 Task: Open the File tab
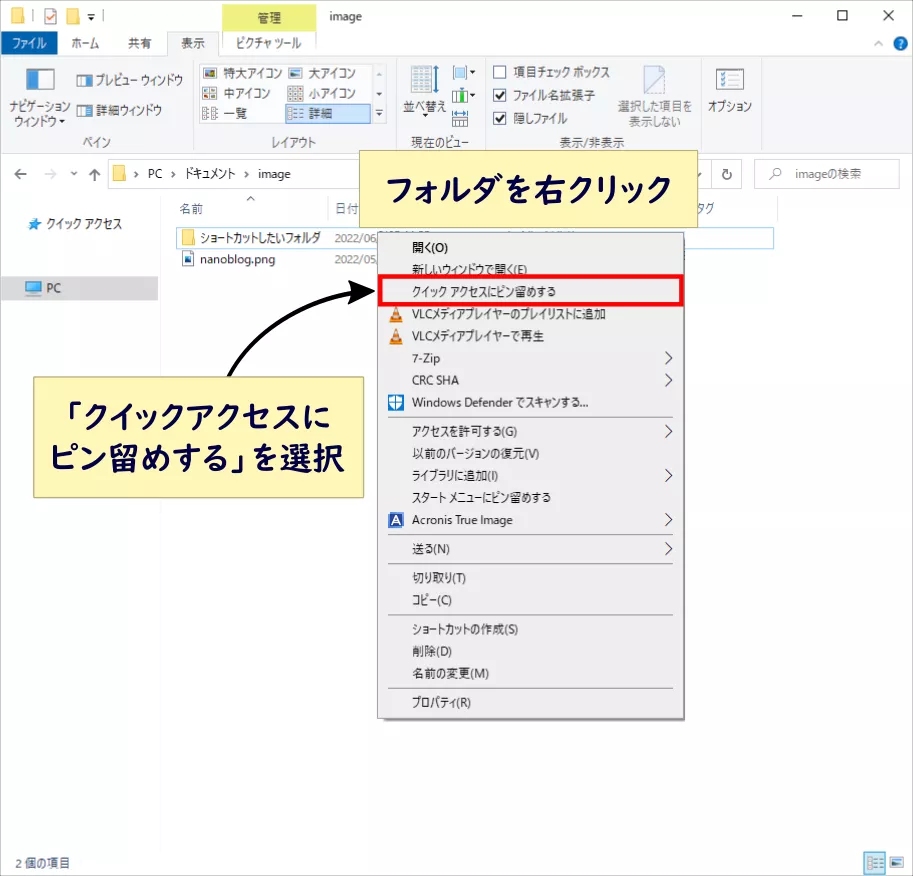pyautogui.click(x=29, y=44)
